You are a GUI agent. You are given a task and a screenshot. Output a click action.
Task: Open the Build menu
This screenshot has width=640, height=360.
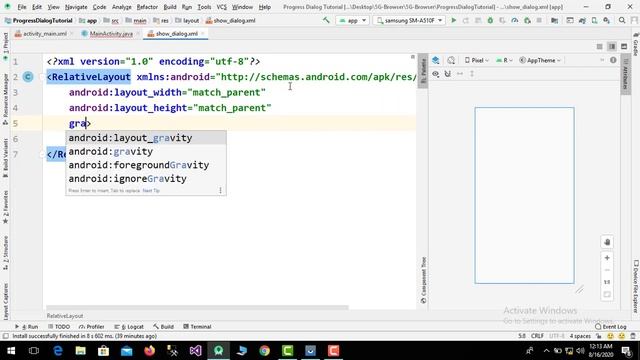coord(170,7)
